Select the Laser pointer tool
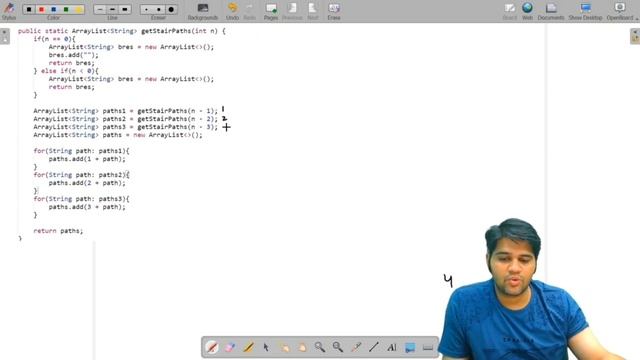Image resolution: width=640 pixels, height=360 pixels. (356, 347)
